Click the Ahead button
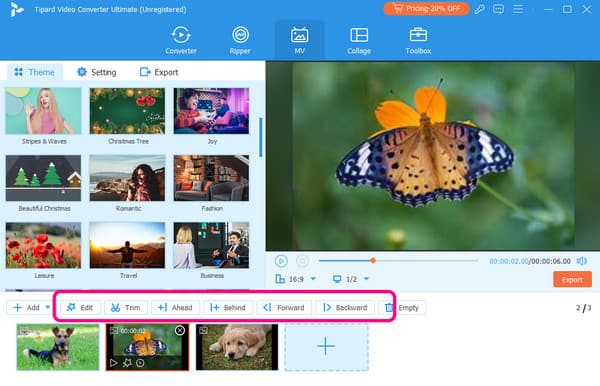The image size is (600, 386). coord(175,308)
